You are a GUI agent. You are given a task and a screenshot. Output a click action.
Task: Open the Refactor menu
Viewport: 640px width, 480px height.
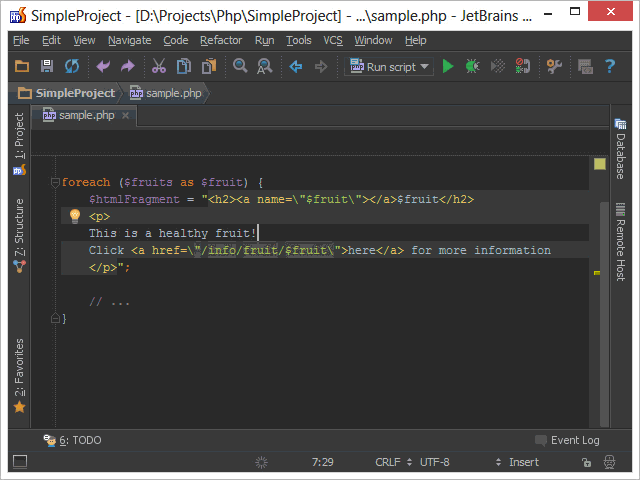pyautogui.click(x=220, y=40)
